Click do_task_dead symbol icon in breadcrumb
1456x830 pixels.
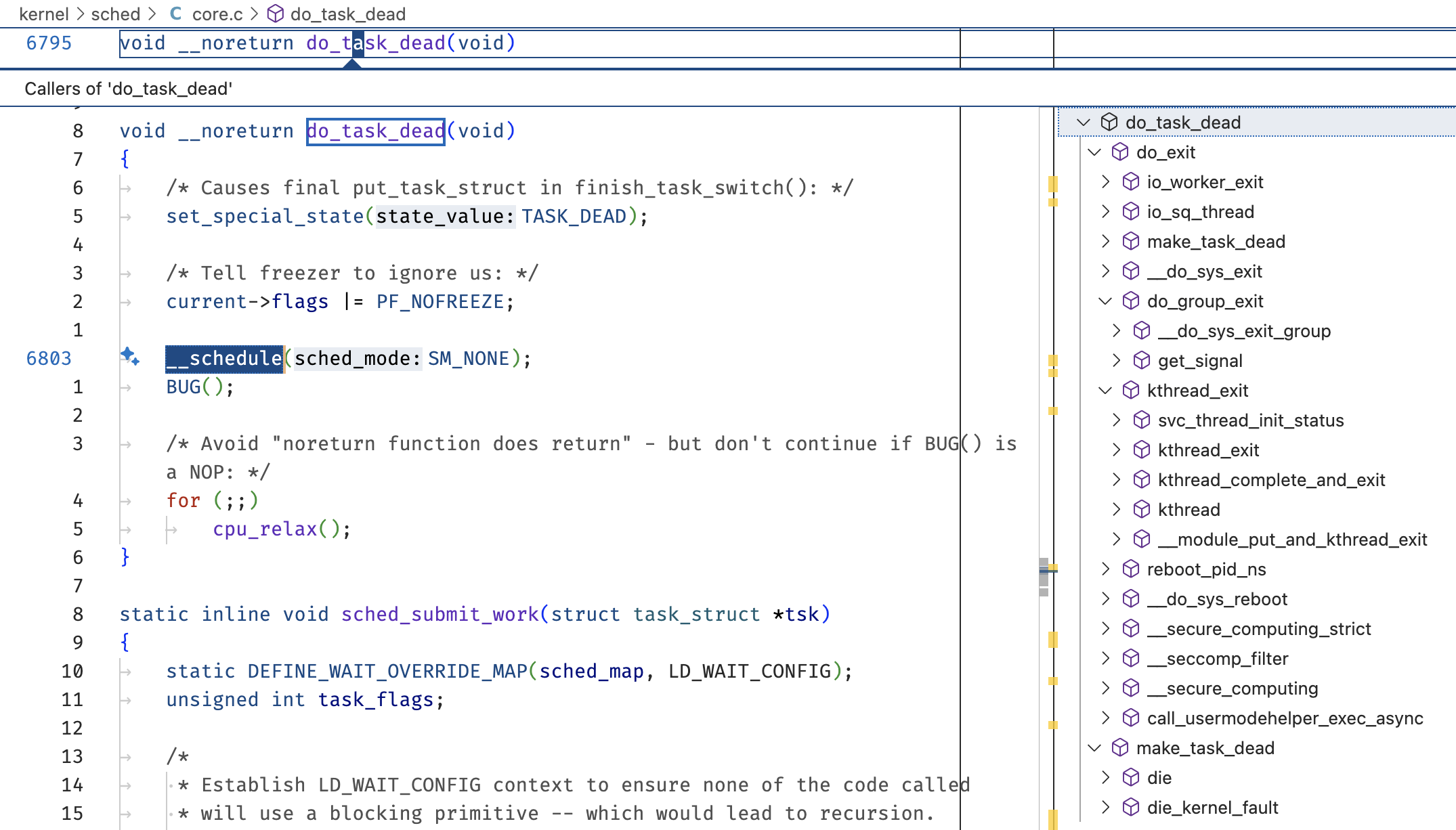275,14
